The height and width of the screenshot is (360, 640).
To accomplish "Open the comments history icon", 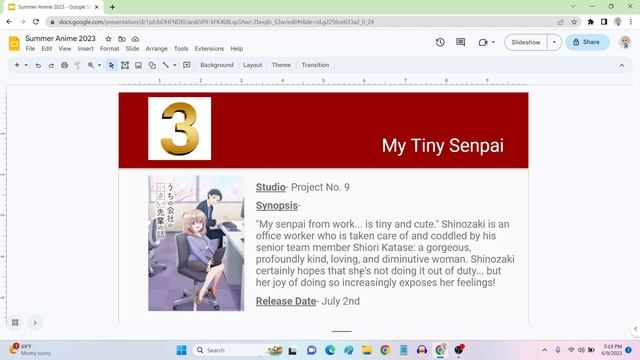I will [460, 42].
